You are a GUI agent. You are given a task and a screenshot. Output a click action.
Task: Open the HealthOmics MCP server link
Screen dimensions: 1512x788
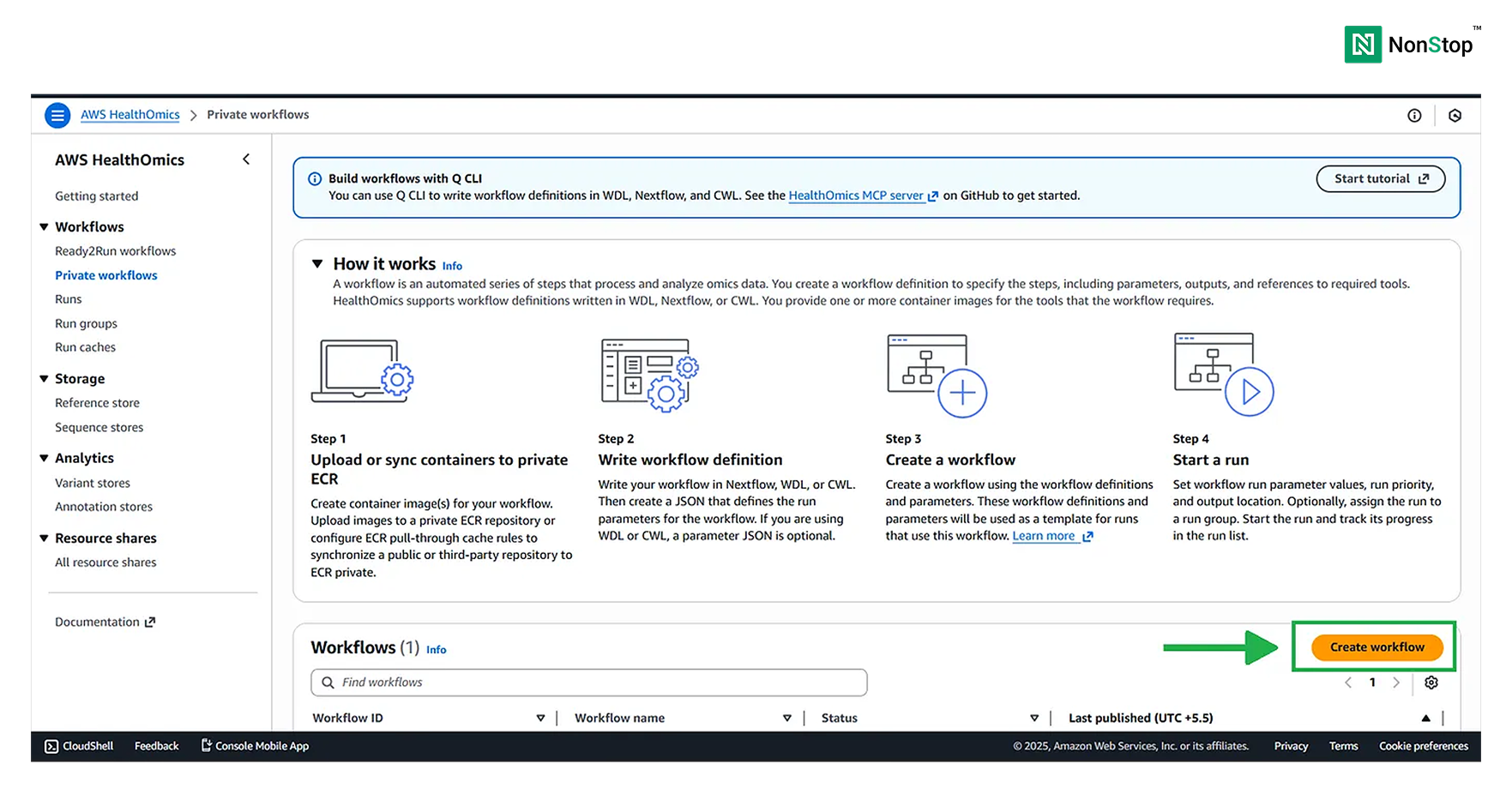tap(863, 195)
